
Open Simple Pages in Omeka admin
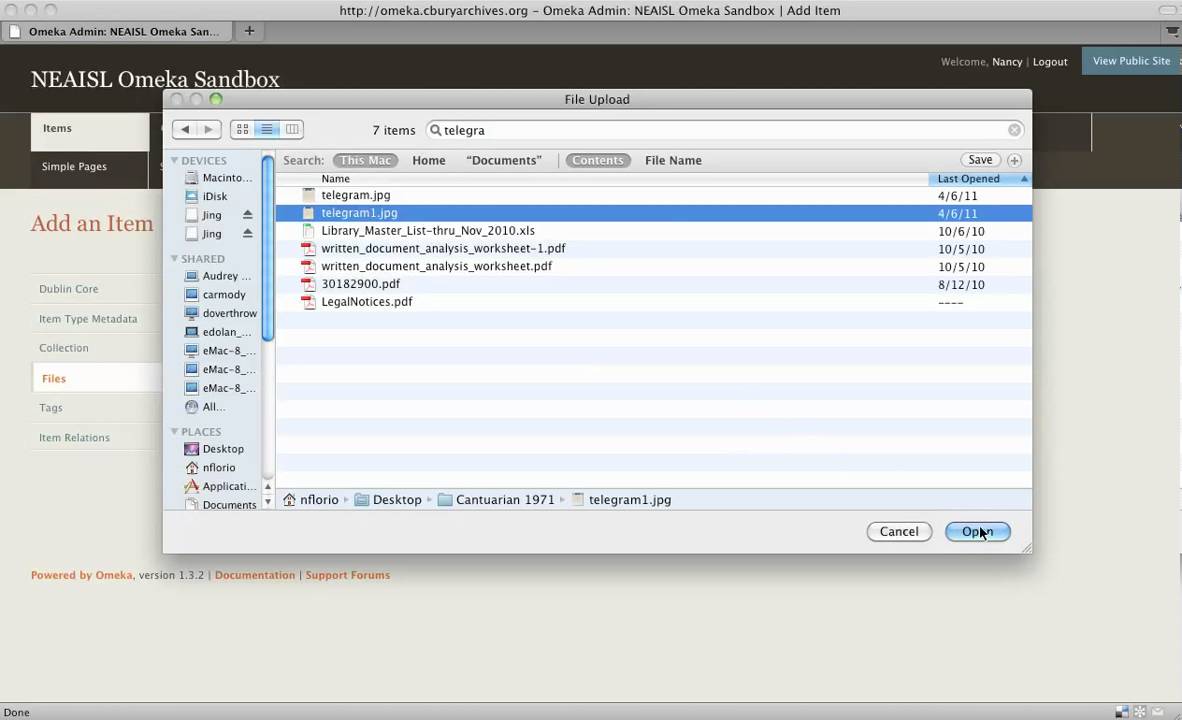(74, 167)
